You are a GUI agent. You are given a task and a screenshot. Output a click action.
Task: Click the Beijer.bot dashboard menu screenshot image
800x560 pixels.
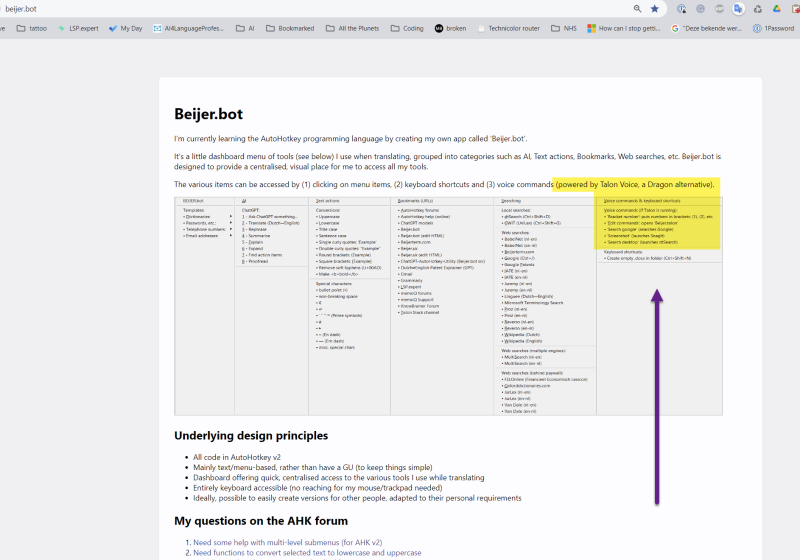pyautogui.click(x=448, y=306)
